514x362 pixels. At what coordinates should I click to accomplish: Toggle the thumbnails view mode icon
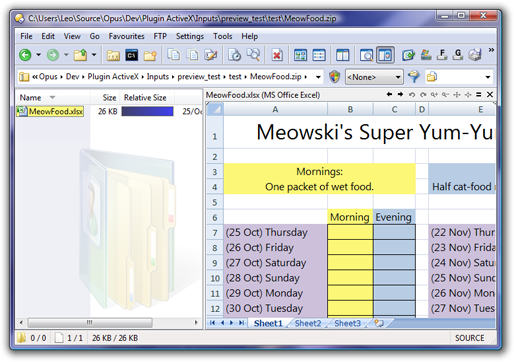[300, 55]
